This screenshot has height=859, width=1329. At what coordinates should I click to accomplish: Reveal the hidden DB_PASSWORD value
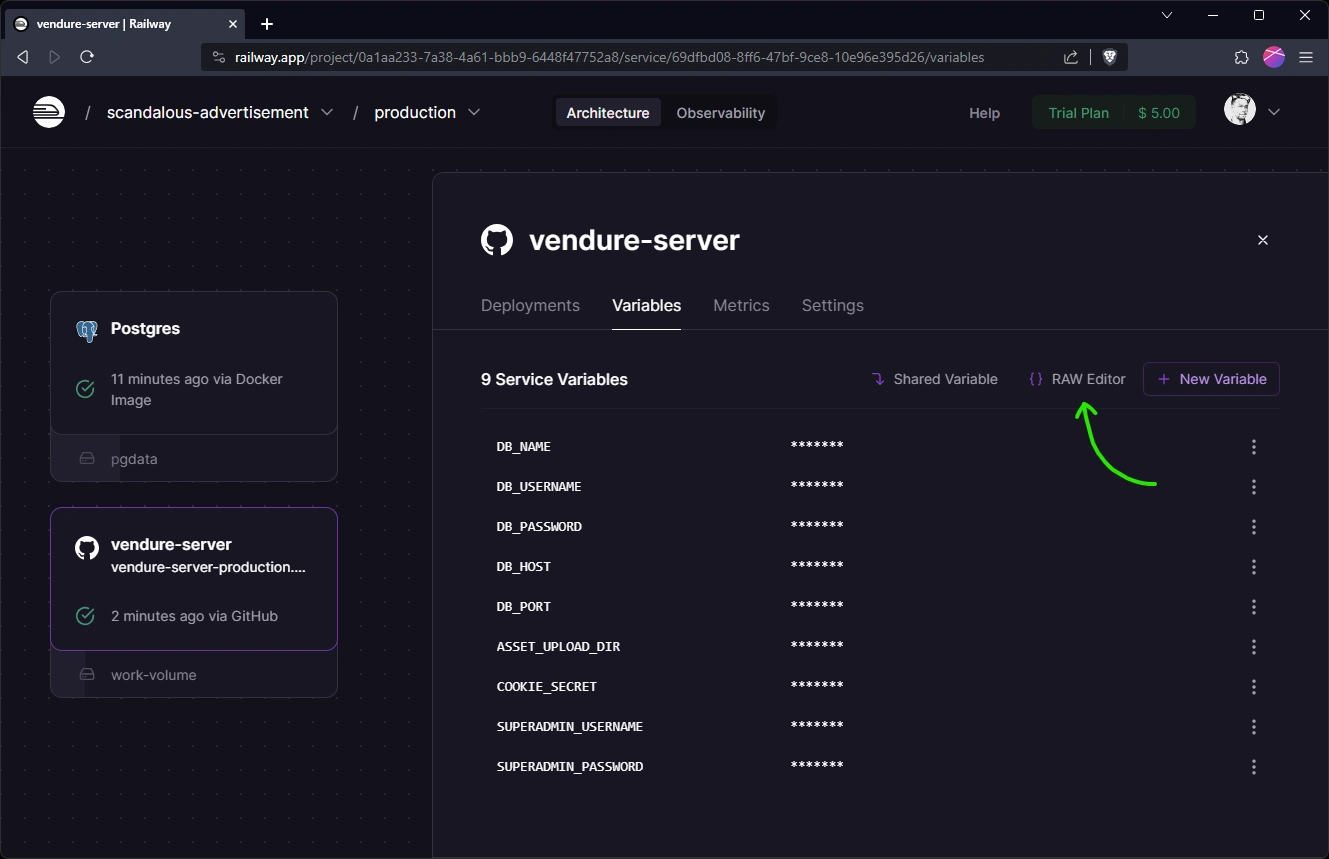(816, 526)
